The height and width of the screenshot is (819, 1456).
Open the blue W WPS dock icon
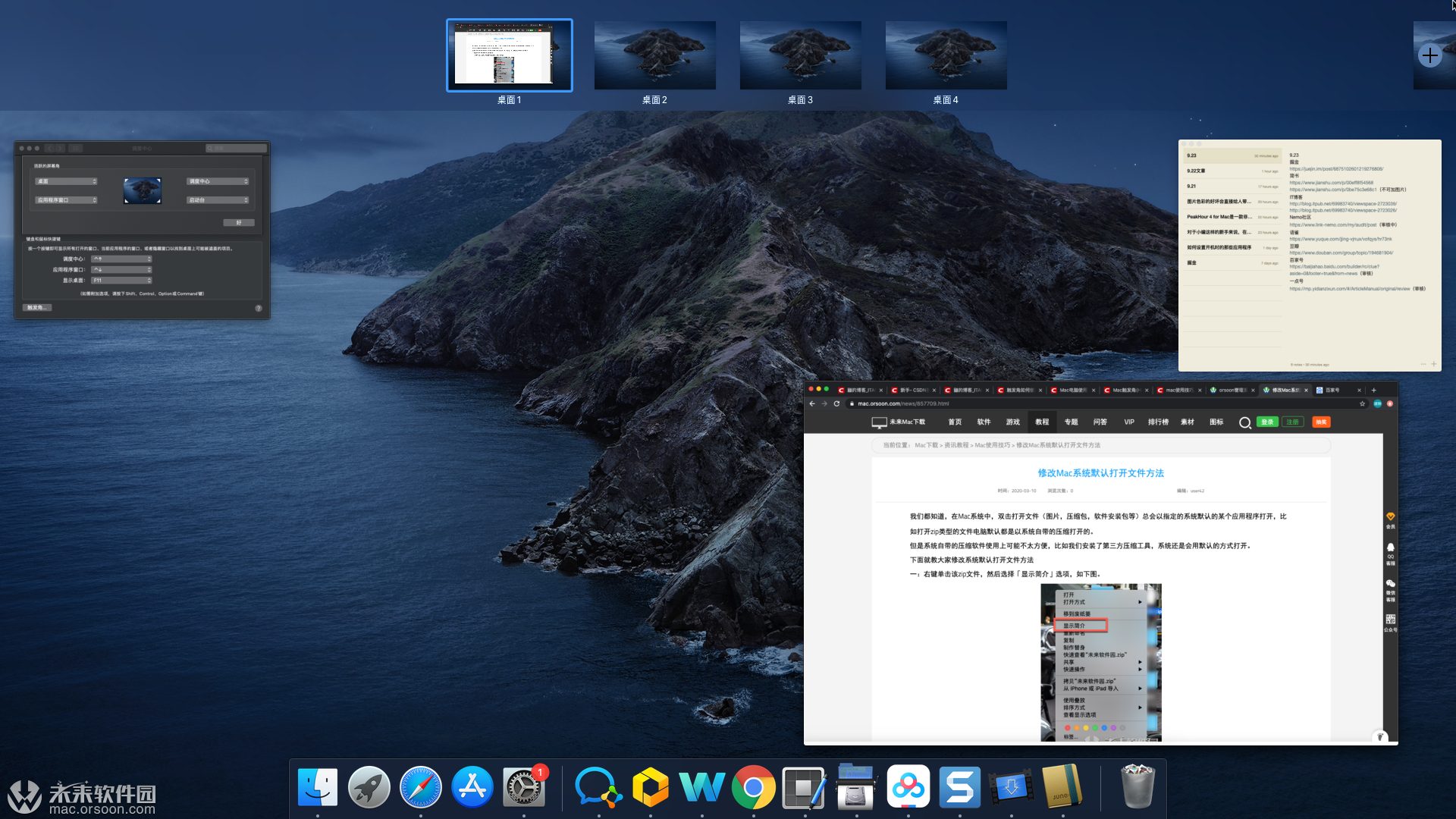click(701, 787)
